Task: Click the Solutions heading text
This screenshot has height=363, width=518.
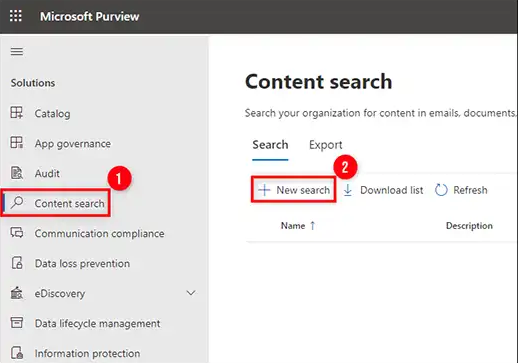Action: [33, 83]
